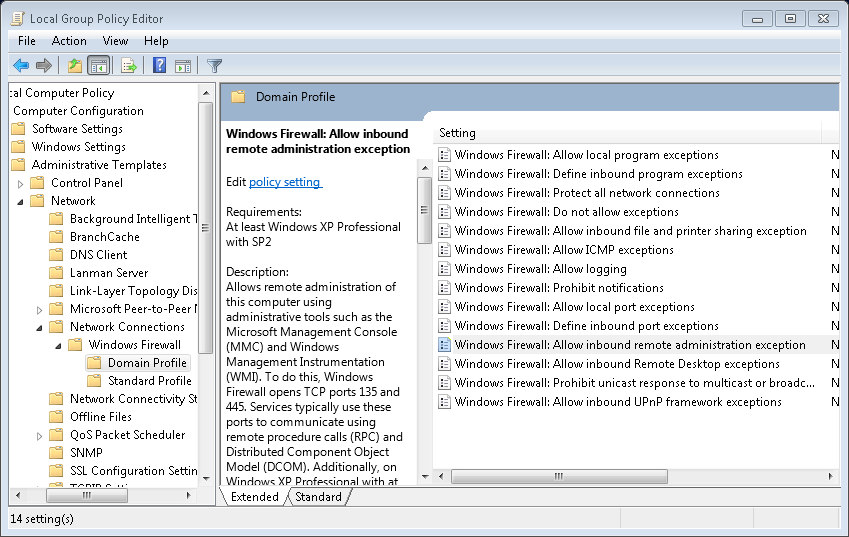
Task: Click description pane scrollbar down arrow
Action: (425, 477)
